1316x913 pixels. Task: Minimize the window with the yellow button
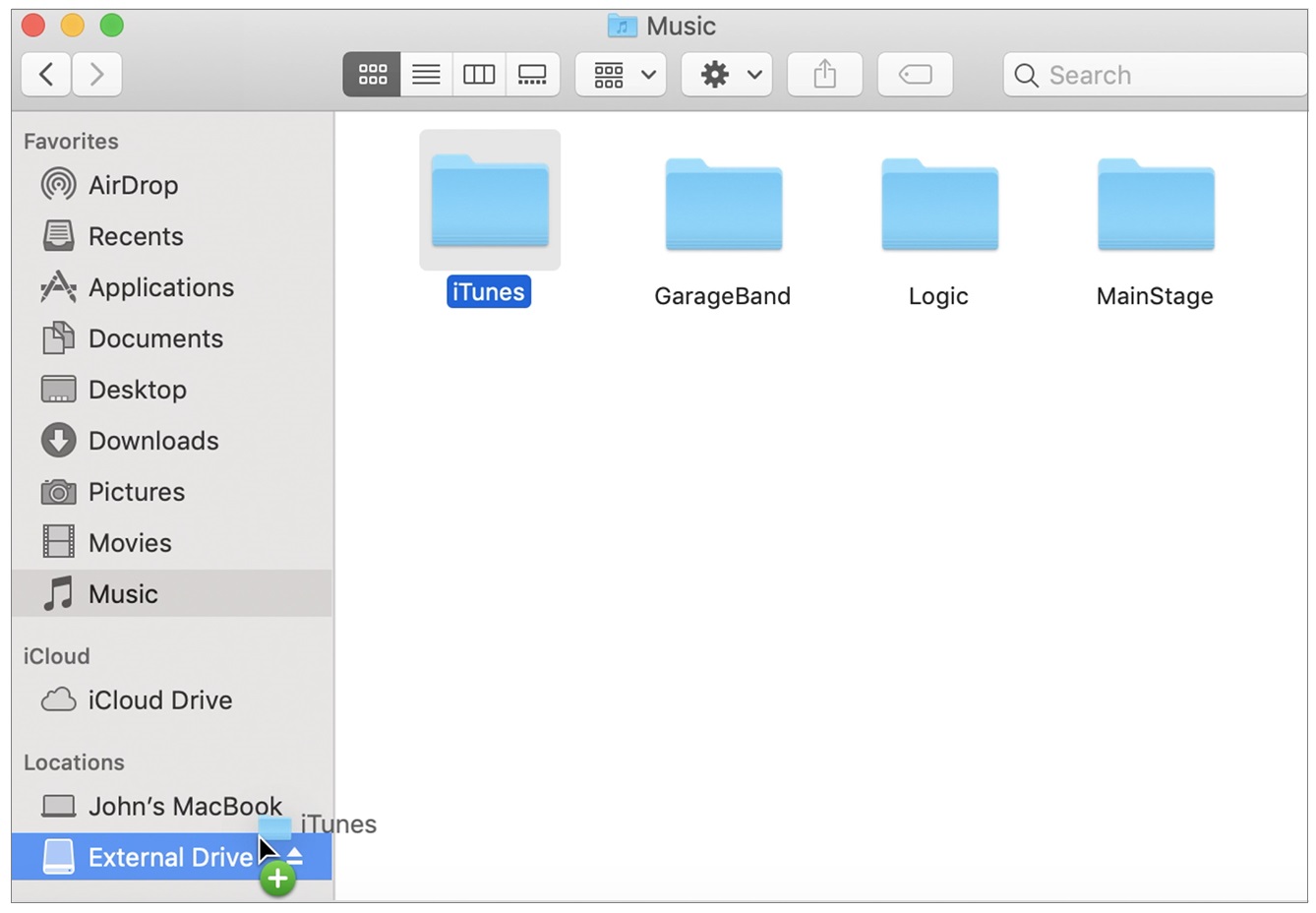click(x=73, y=26)
